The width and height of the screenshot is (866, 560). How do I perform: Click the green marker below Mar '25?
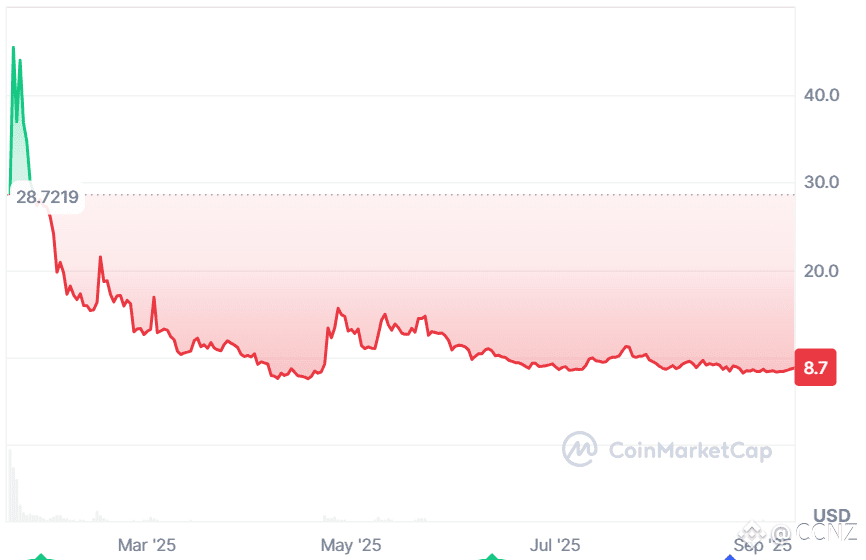coord(41,557)
